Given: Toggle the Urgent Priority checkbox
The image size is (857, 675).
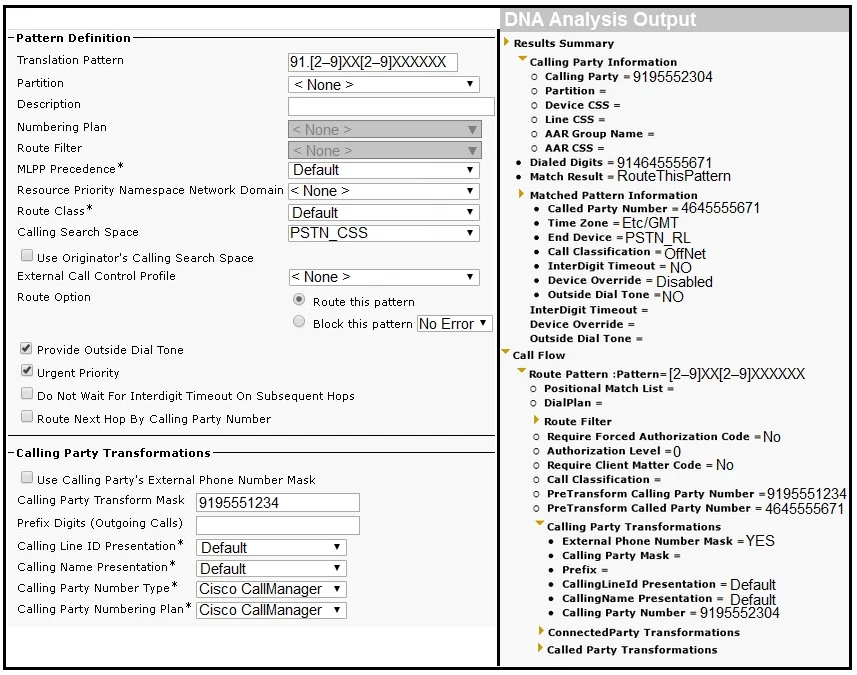Looking at the screenshot, I should (x=26, y=371).
